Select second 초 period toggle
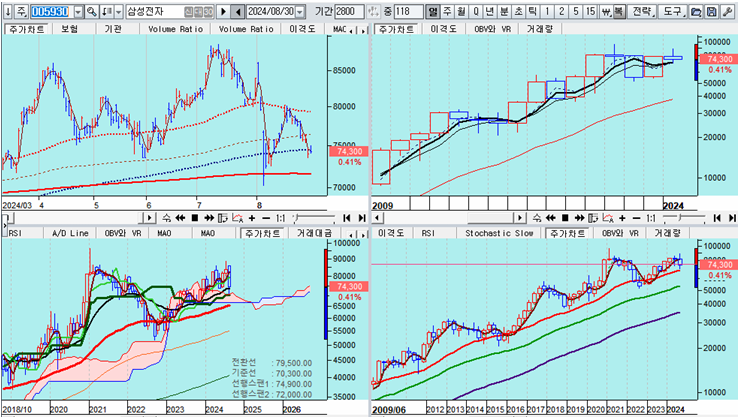 point(518,11)
